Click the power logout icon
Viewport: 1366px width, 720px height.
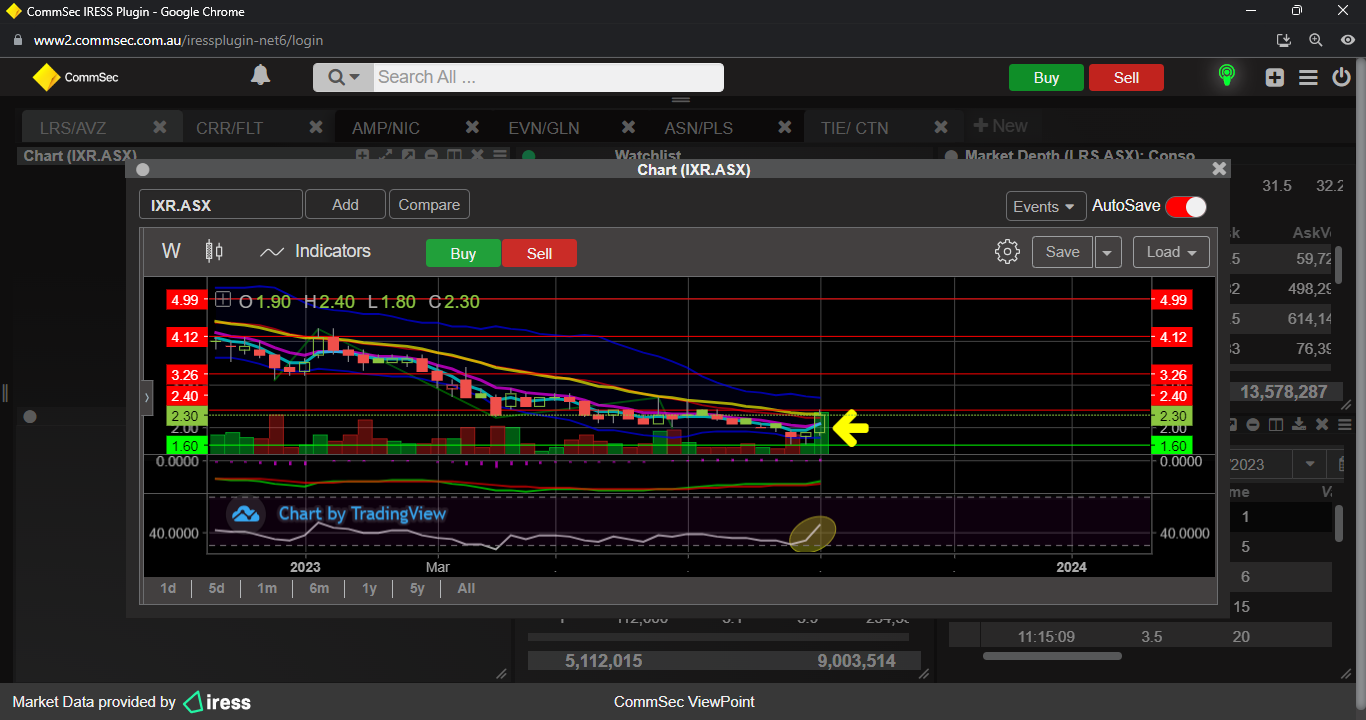coord(1341,77)
